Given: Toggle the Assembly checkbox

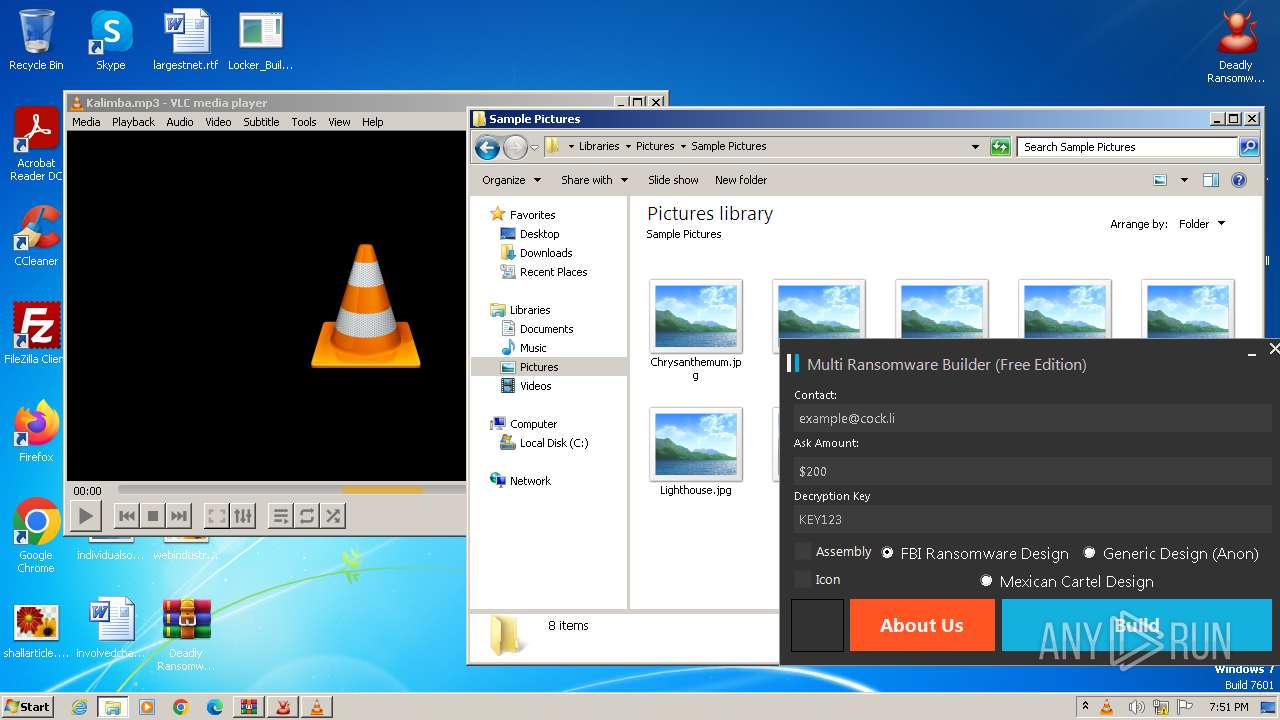Looking at the screenshot, I should (803, 552).
